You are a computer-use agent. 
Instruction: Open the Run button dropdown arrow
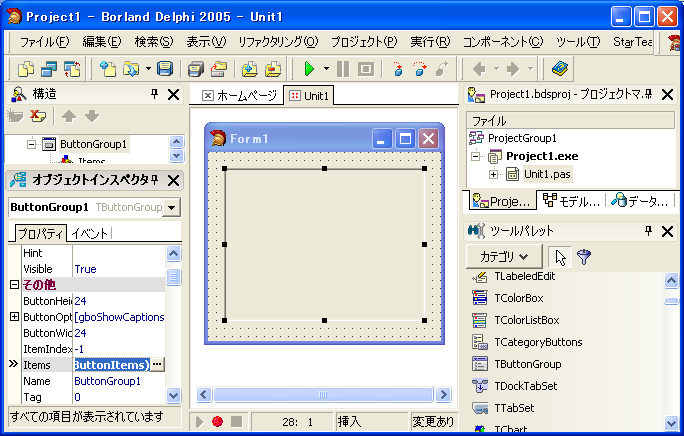tap(326, 69)
